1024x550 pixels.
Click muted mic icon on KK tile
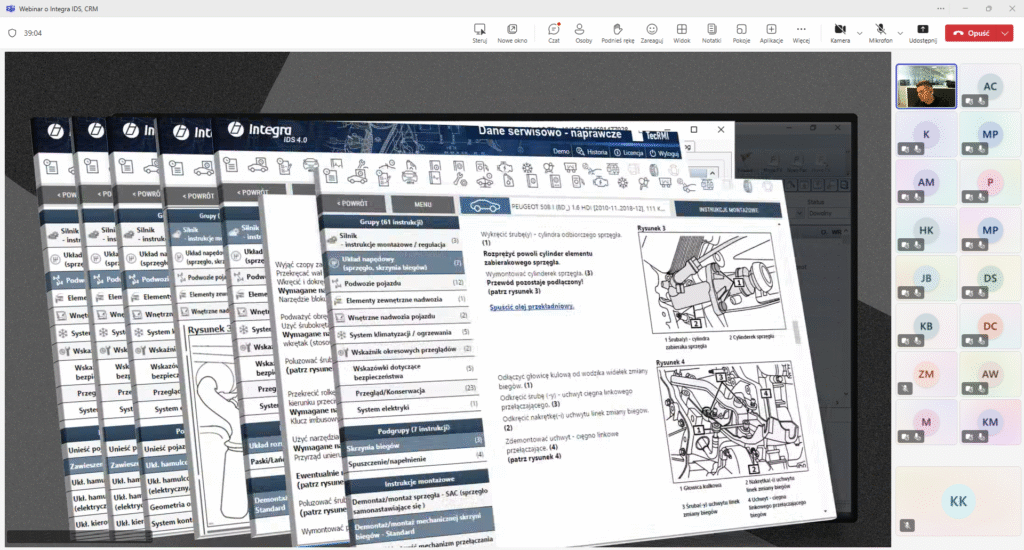pos(907,525)
